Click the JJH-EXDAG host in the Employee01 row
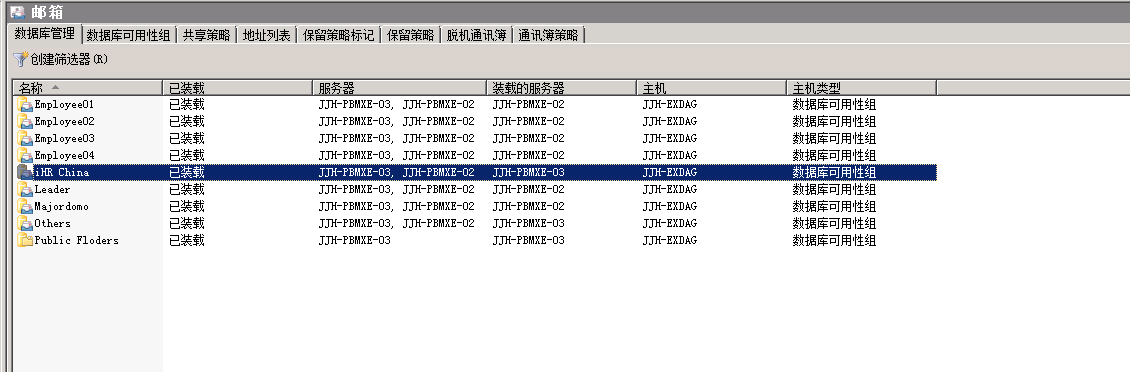 (x=669, y=105)
